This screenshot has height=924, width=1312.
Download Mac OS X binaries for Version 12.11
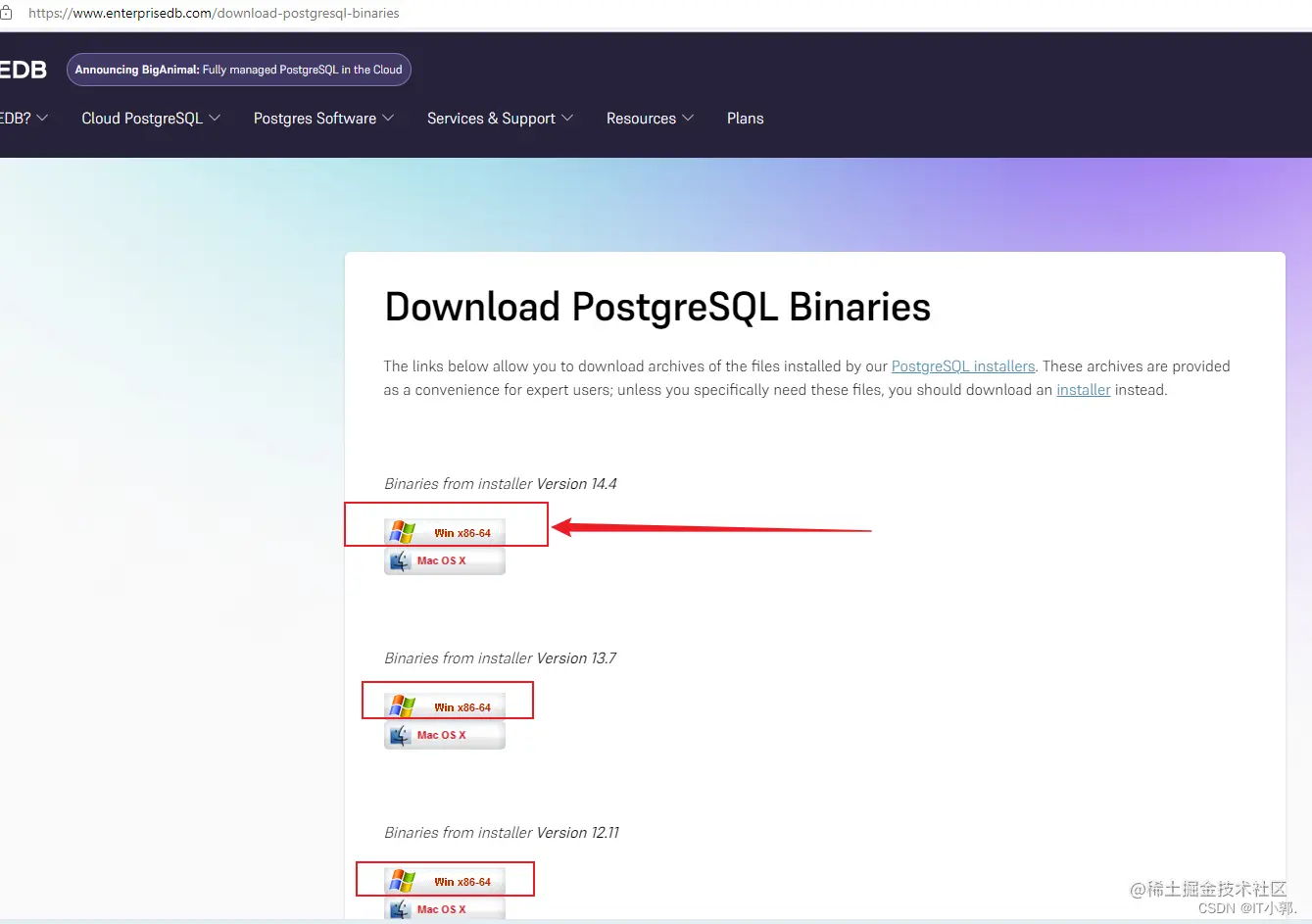point(445,908)
